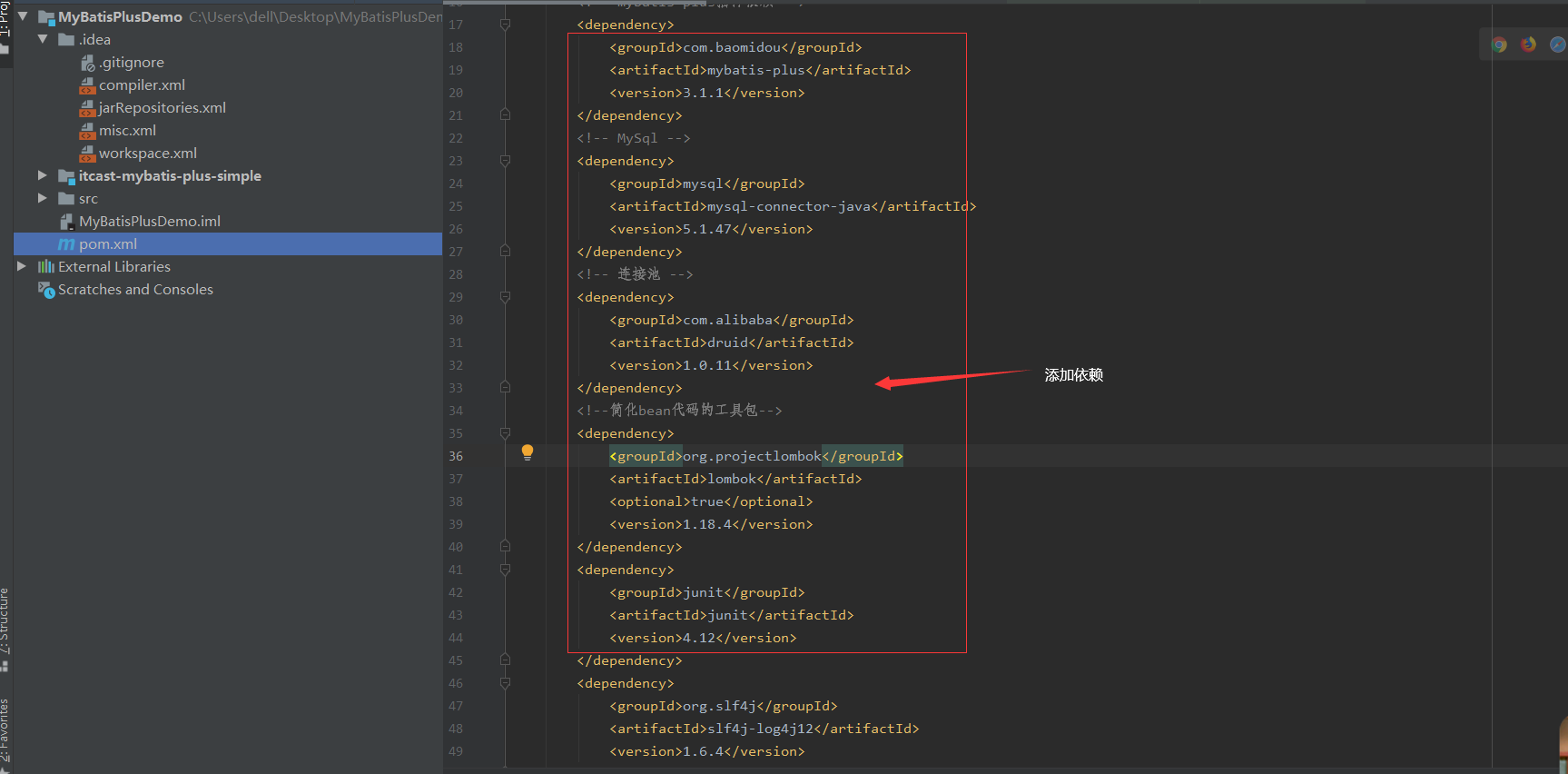Image resolution: width=1568 pixels, height=774 pixels.
Task: Select Scratches and Consoles node
Action: point(135,289)
